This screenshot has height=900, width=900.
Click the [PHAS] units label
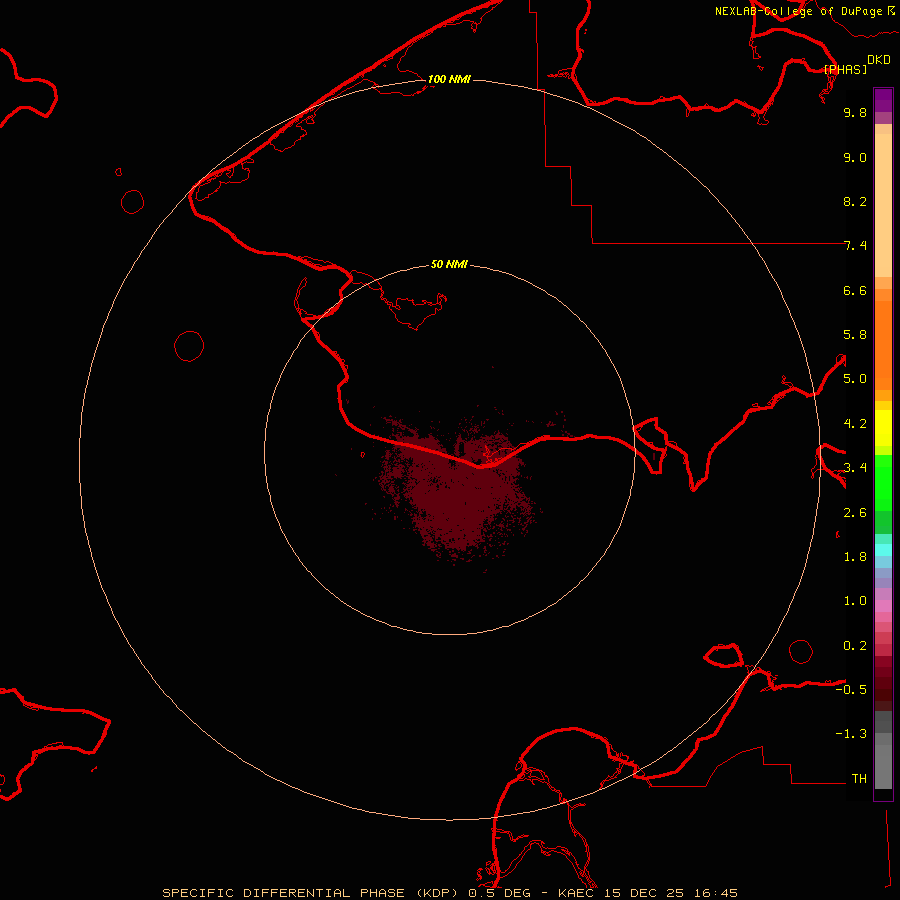click(x=846, y=69)
